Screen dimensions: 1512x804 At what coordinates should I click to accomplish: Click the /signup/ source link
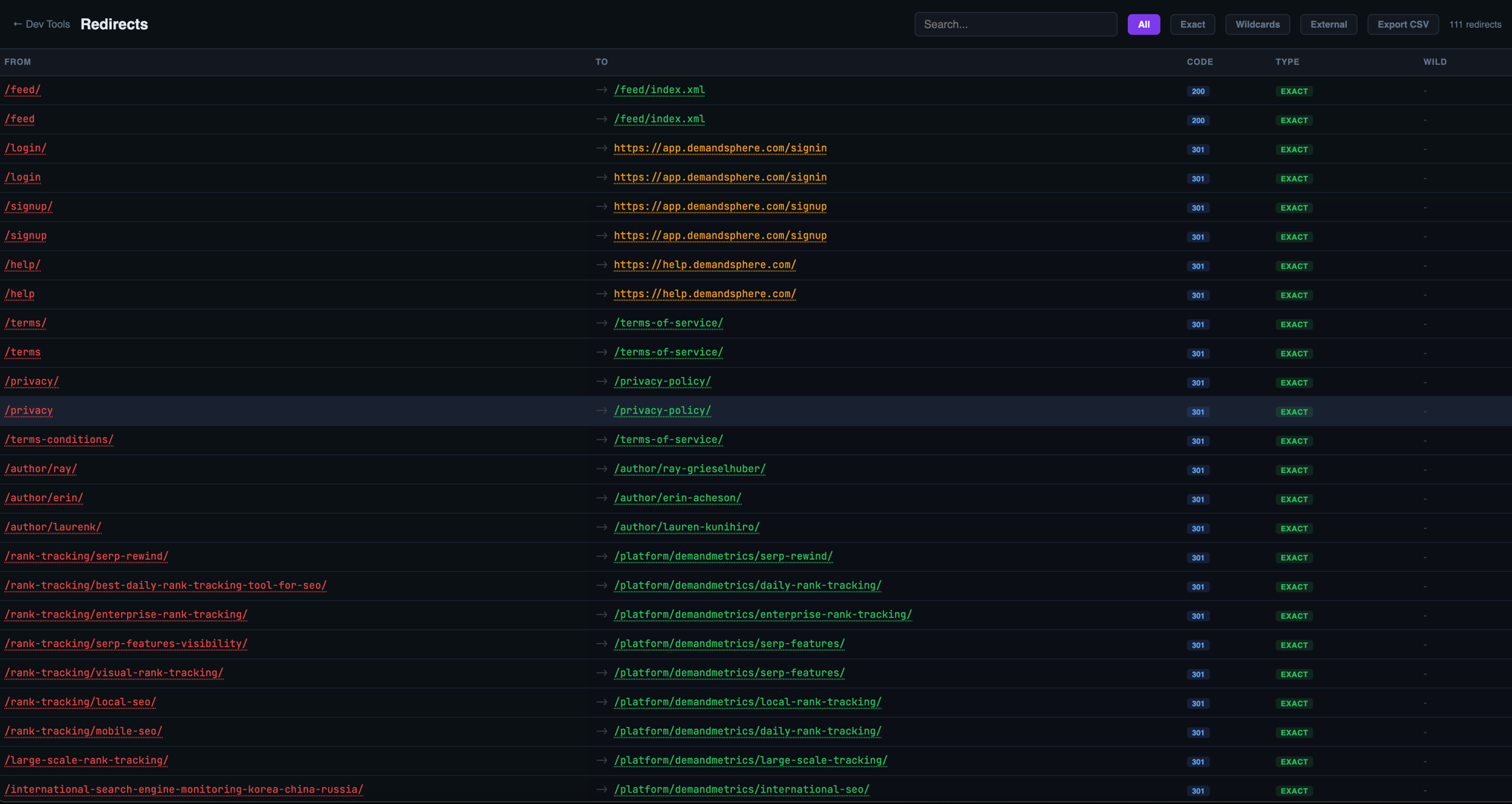(x=29, y=206)
